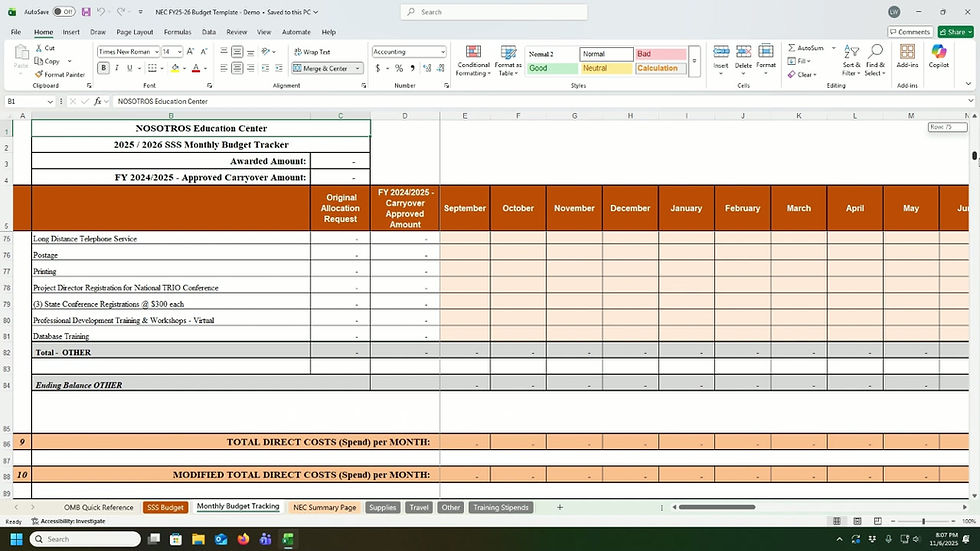This screenshot has width=980, height=551.
Task: Apply Percent Style format
Action: pos(399,68)
